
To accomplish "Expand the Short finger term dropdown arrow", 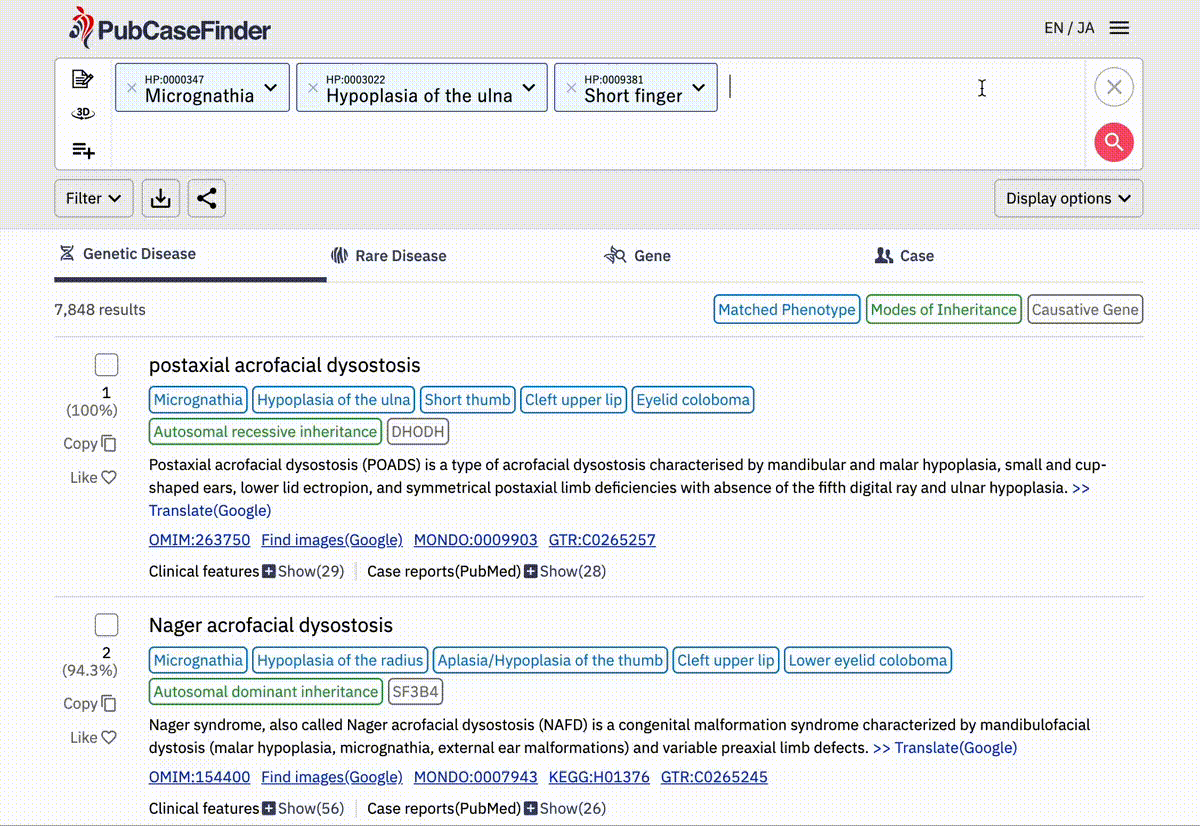I will click(x=699, y=88).
